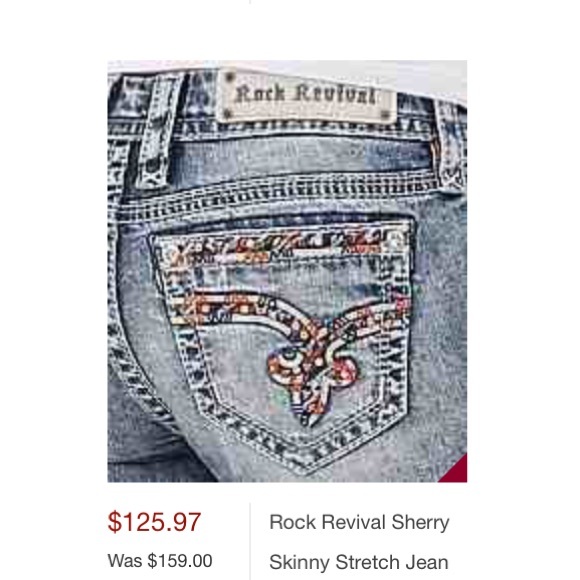
Task: Click the Skinny Stretch Jean title line
Action: tap(359, 562)
